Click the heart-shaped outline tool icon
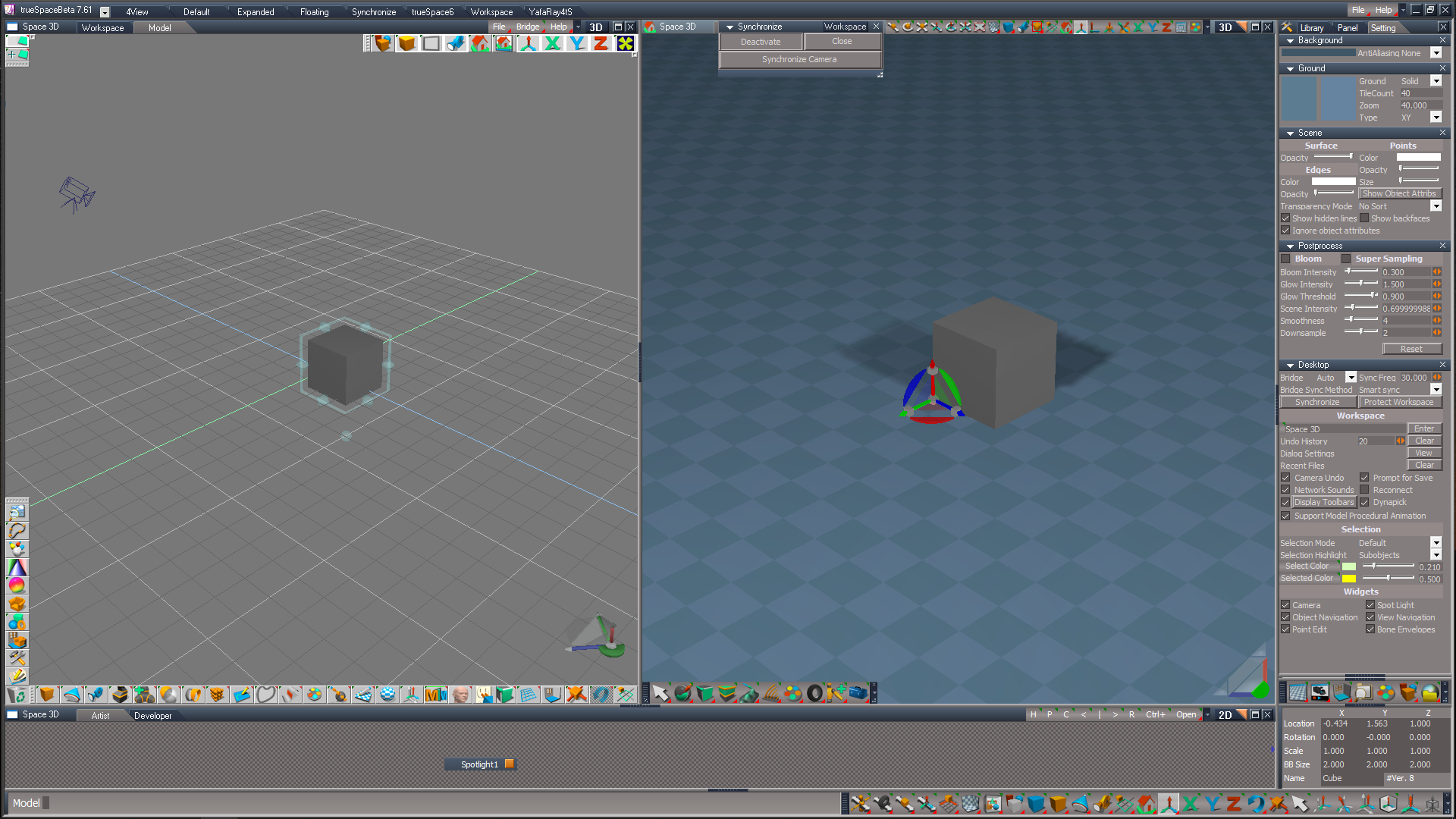 (x=266, y=695)
